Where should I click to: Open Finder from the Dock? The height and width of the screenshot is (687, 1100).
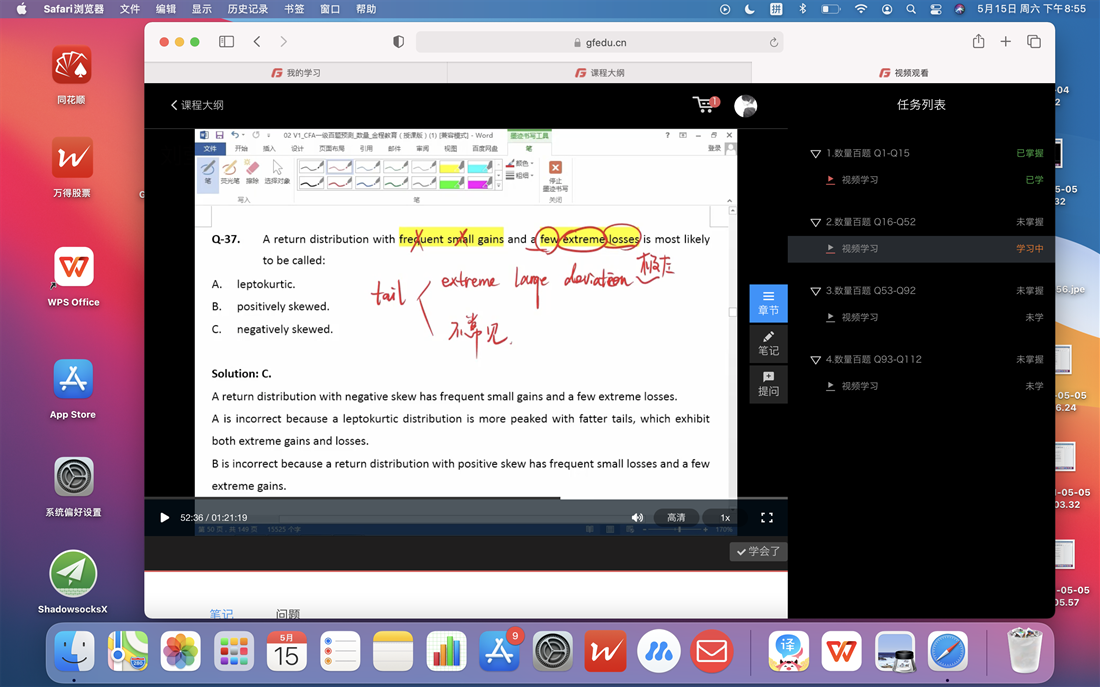[74, 651]
